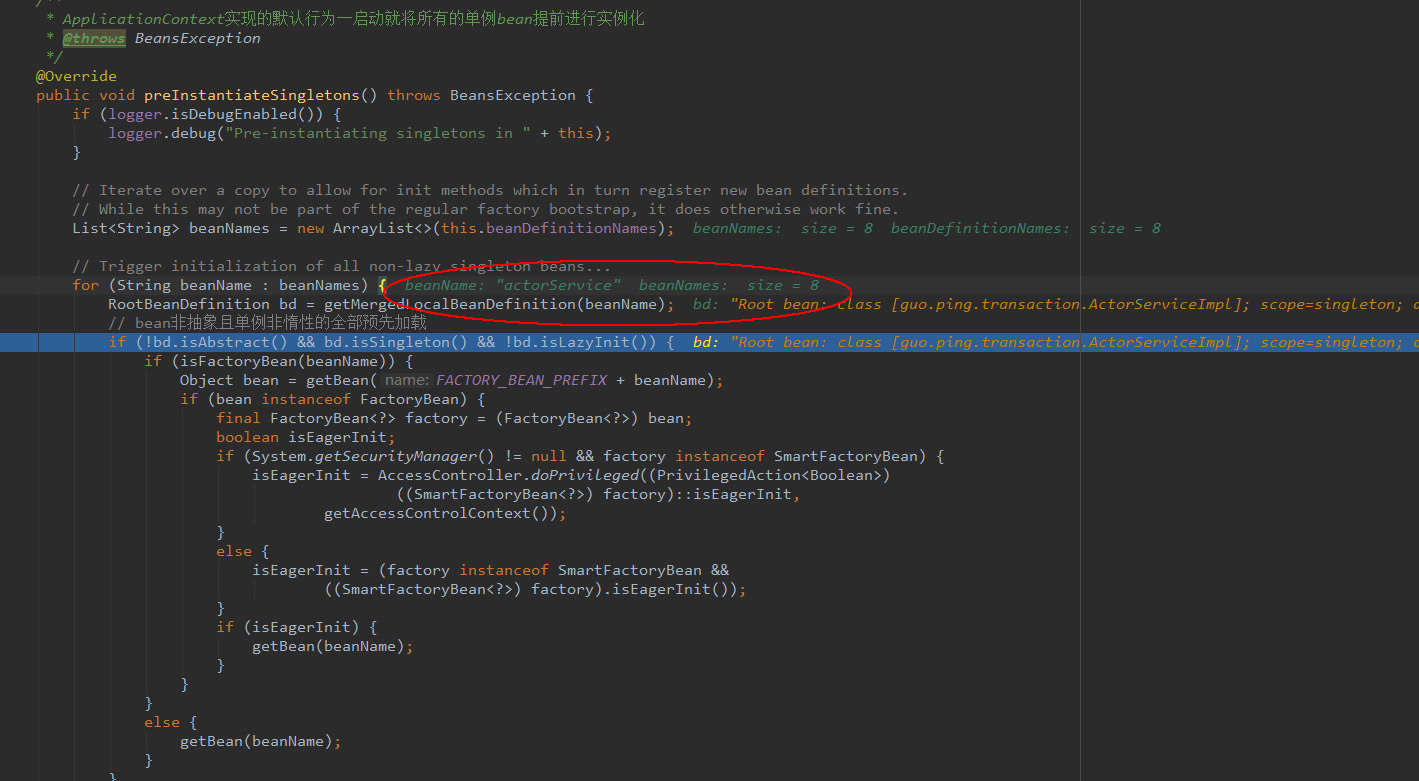Screen dimensions: 1419x781
Task: Click factory instanceof SmartFactoryBean && in the else branch
Action: (x=557, y=570)
